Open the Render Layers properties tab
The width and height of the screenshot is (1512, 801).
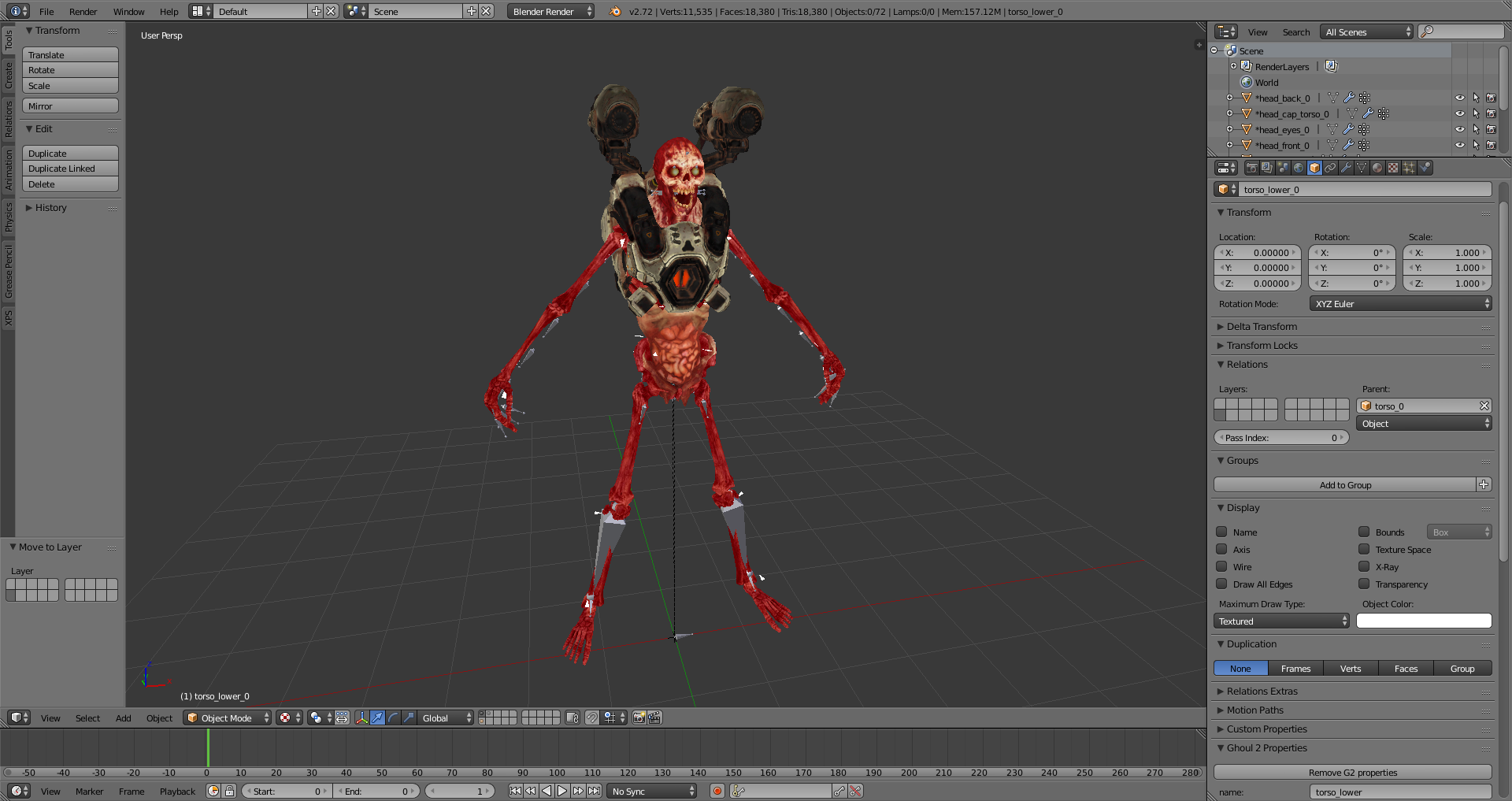[x=1267, y=168]
